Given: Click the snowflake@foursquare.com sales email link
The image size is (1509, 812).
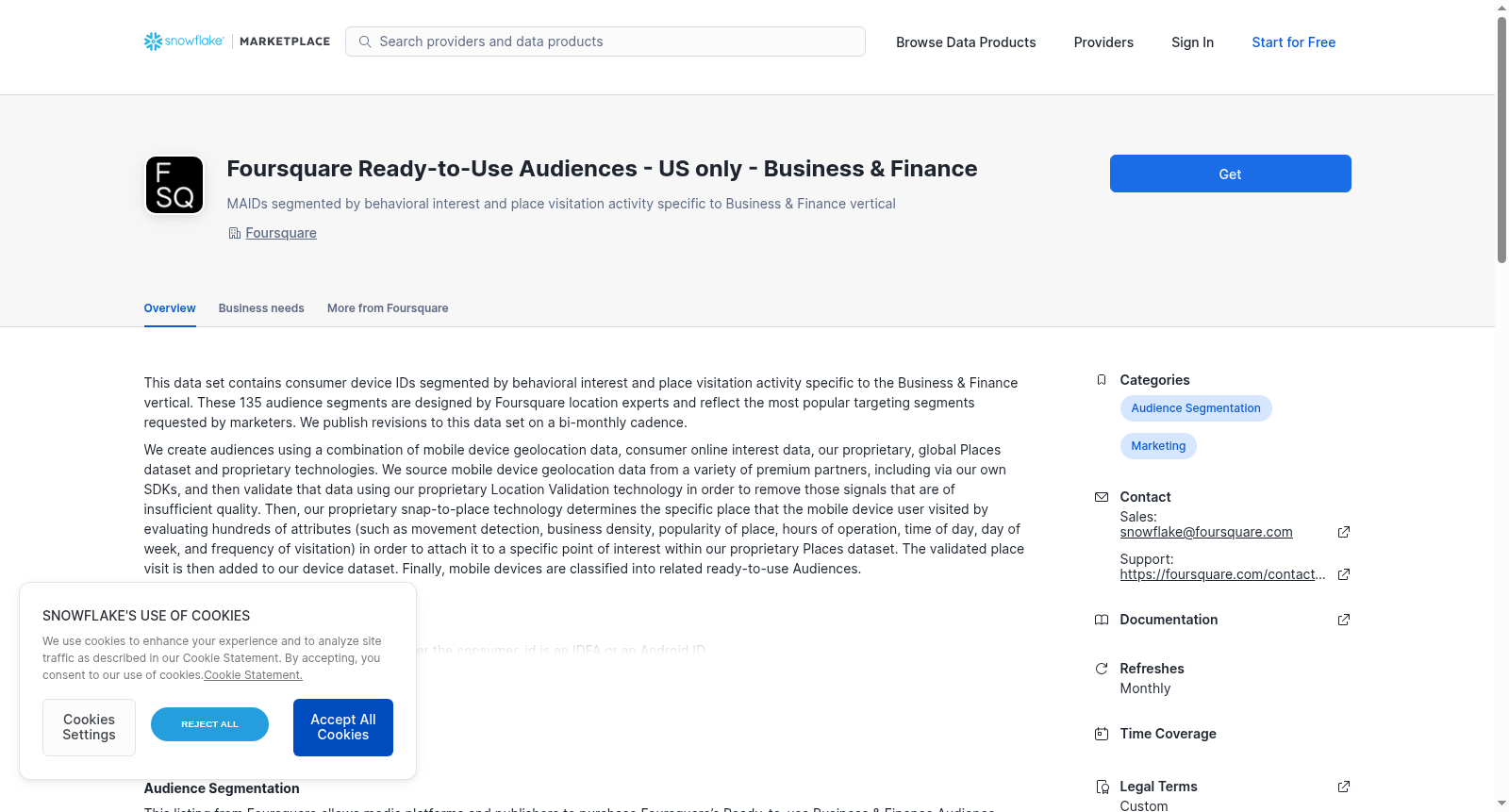Looking at the screenshot, I should pos(1206,532).
